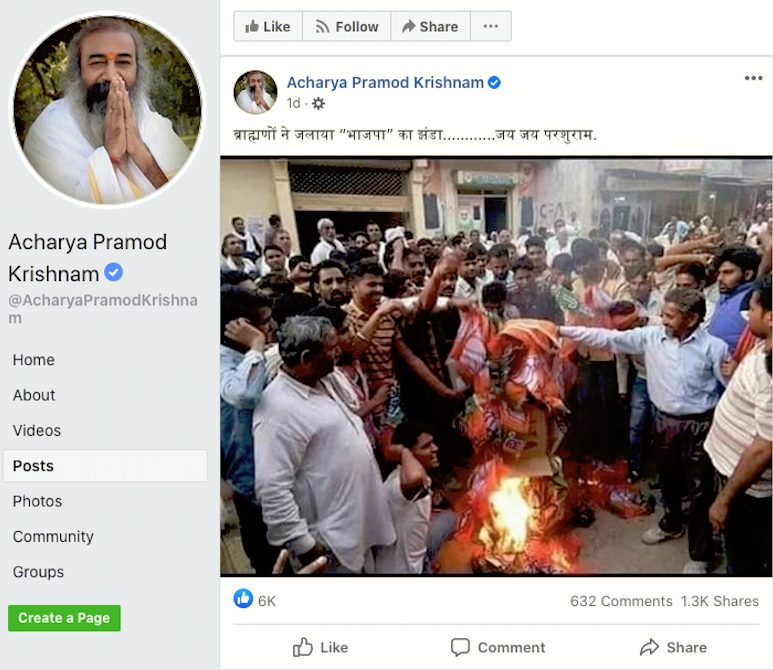The width and height of the screenshot is (773, 670).
Task: View the 632 Comments link
Action: (x=621, y=601)
